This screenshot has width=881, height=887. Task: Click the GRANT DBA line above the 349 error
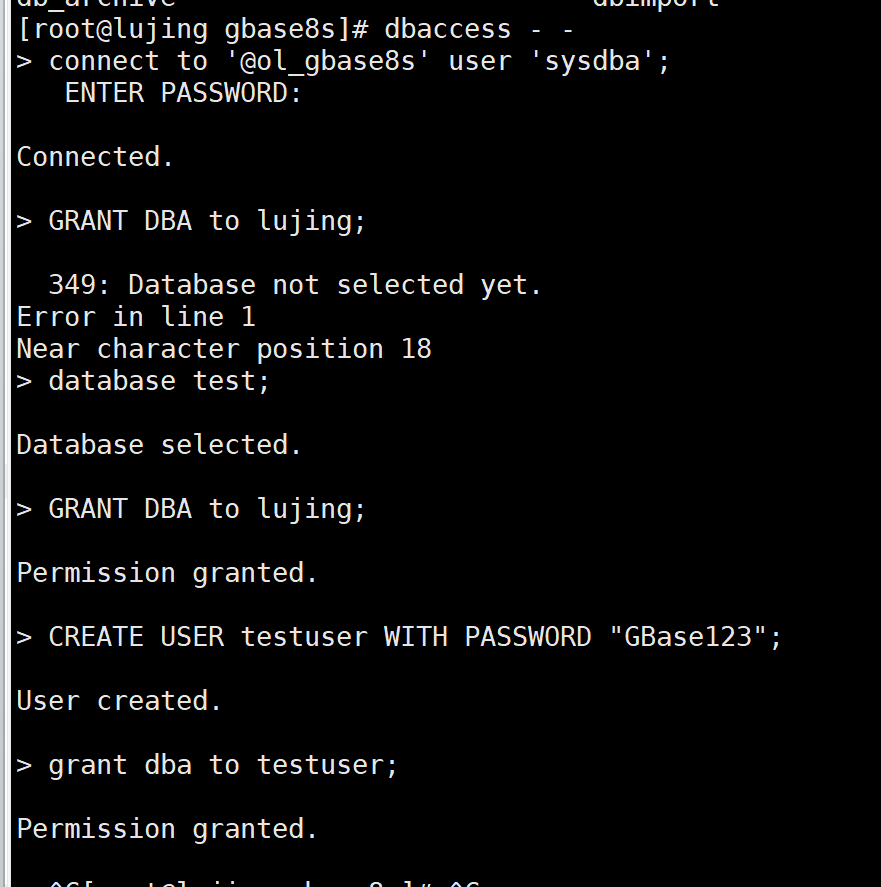tap(207, 221)
